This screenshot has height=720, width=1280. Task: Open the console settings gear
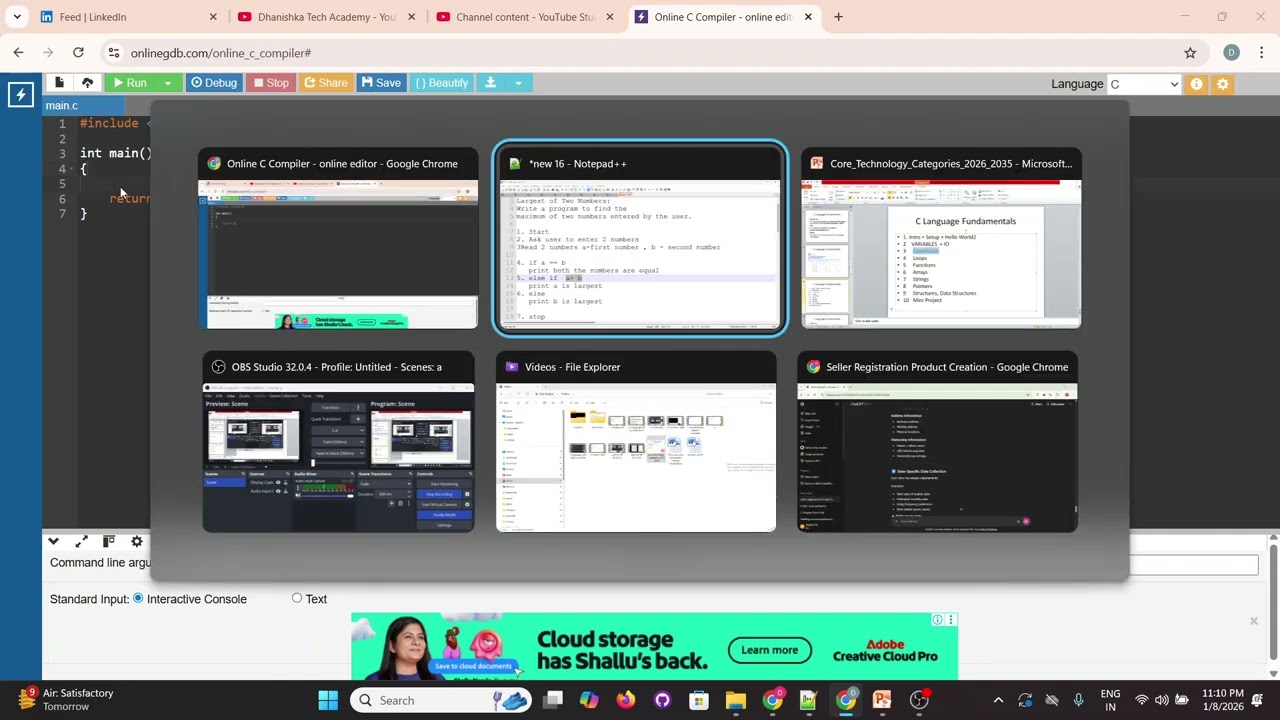(x=137, y=541)
